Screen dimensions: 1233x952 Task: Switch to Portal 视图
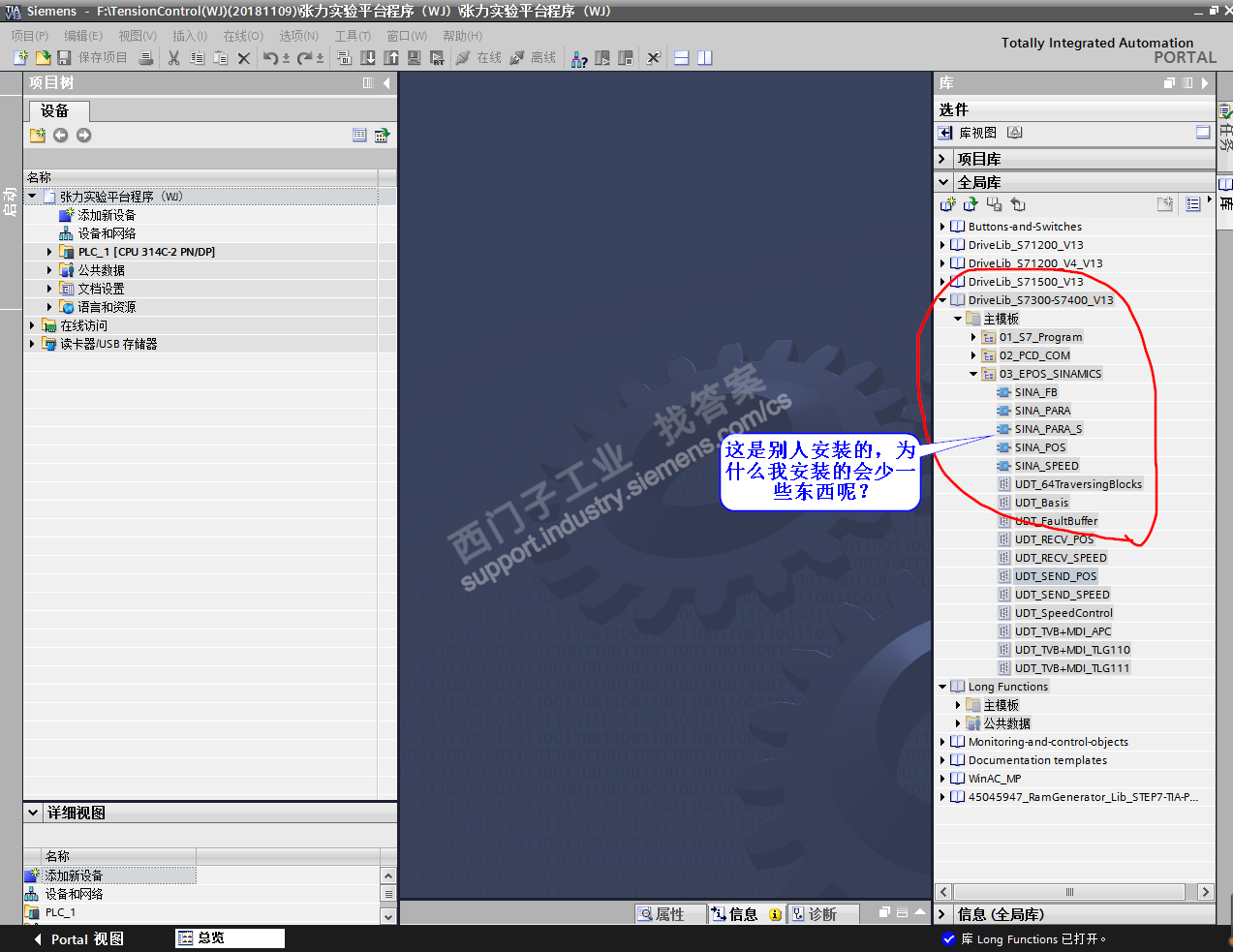coord(77,939)
